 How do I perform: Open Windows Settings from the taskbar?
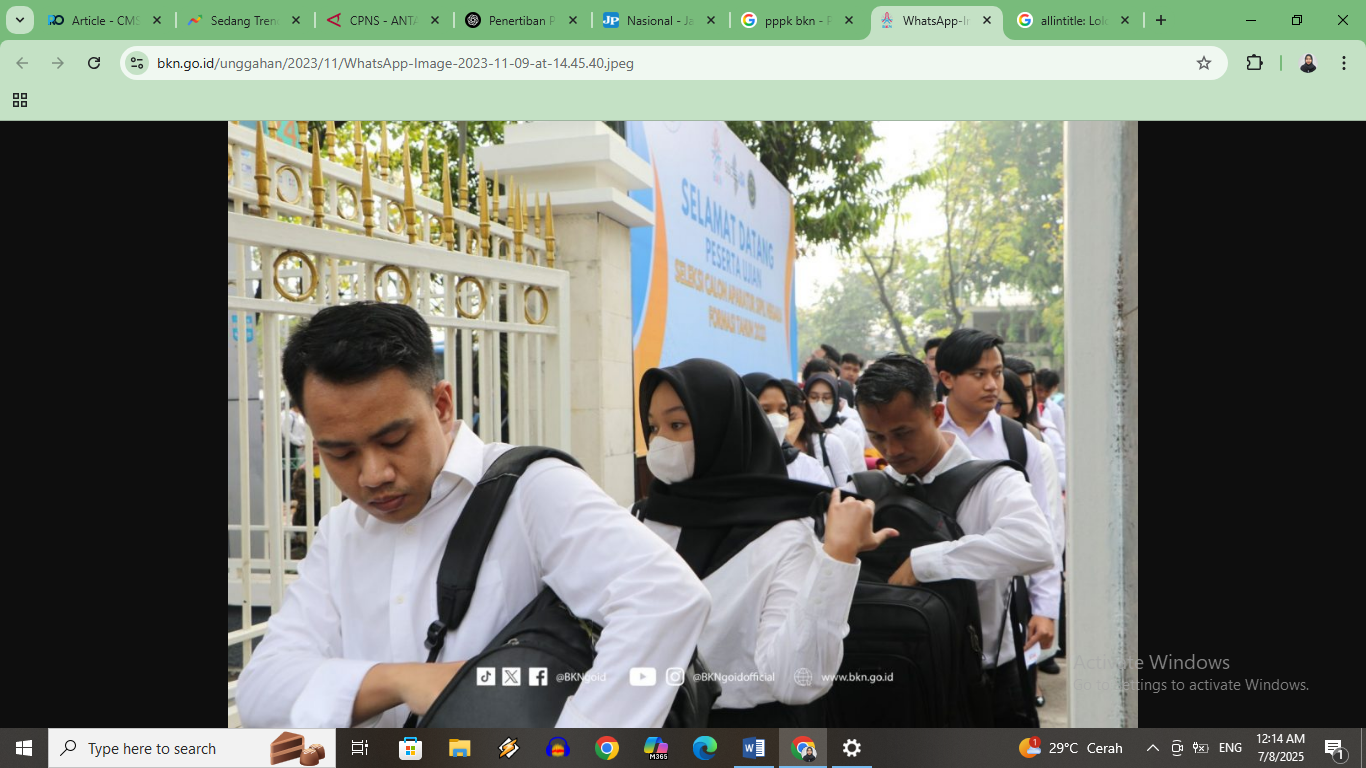pyautogui.click(x=851, y=747)
